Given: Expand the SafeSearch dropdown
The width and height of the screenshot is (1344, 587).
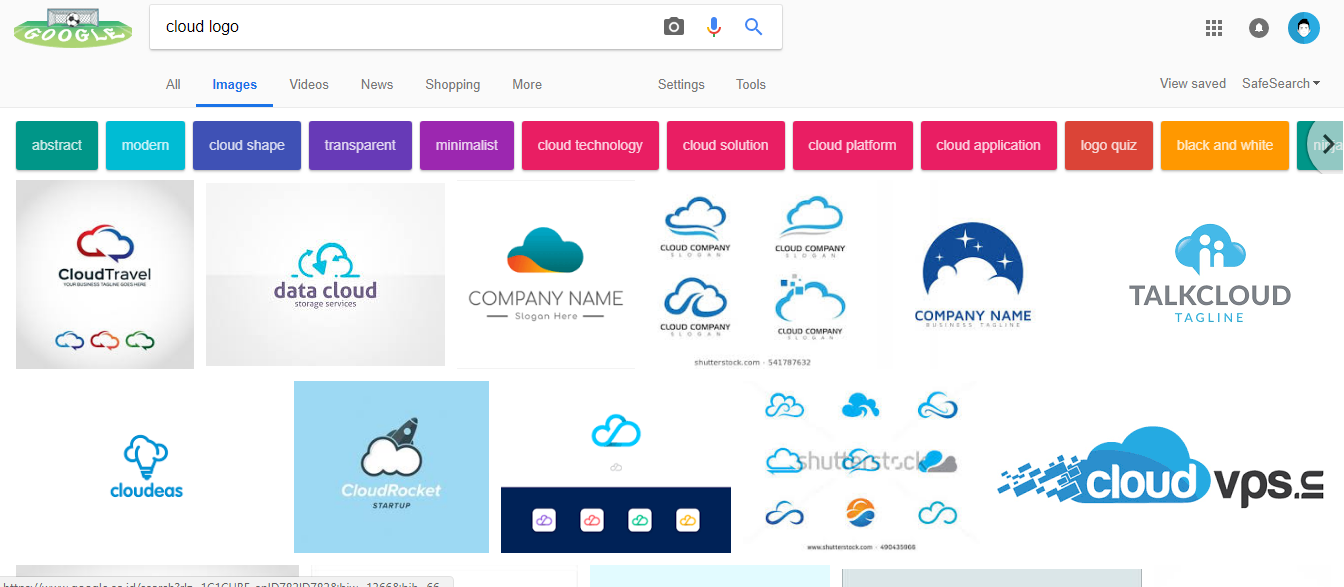Looking at the screenshot, I should point(1281,84).
